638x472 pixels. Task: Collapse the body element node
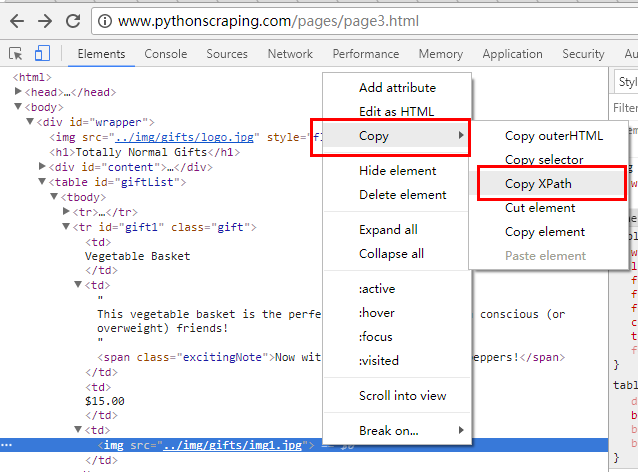(18, 107)
